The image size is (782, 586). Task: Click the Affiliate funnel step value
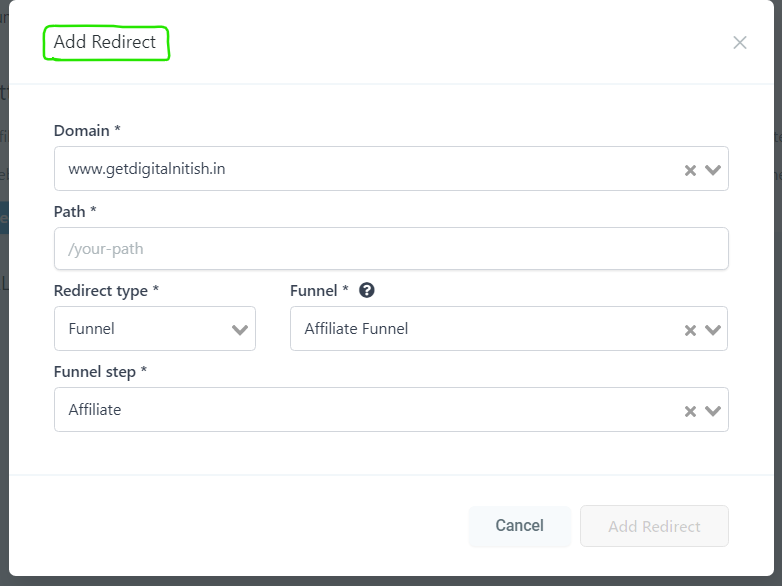(x=95, y=409)
